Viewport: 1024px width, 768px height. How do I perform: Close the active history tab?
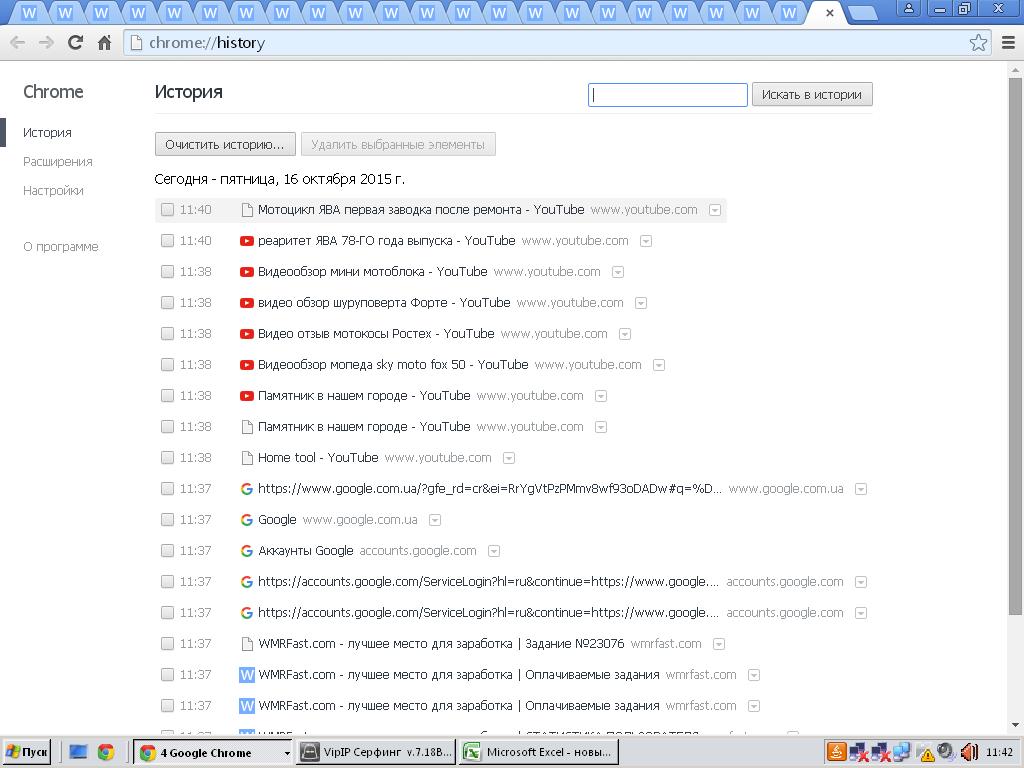(x=829, y=12)
